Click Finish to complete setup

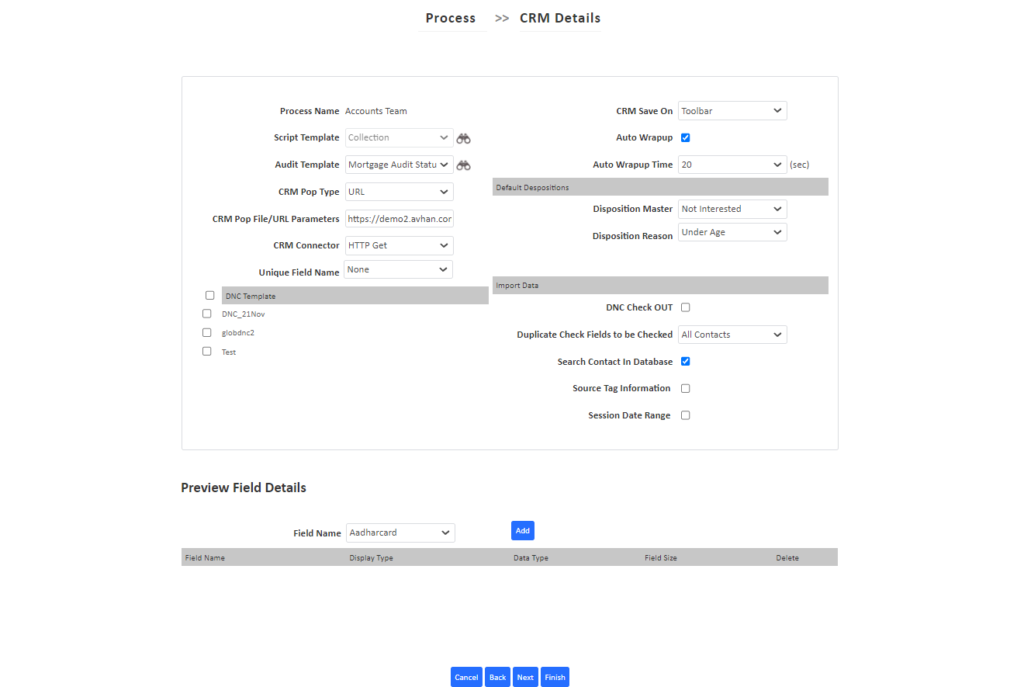(554, 676)
